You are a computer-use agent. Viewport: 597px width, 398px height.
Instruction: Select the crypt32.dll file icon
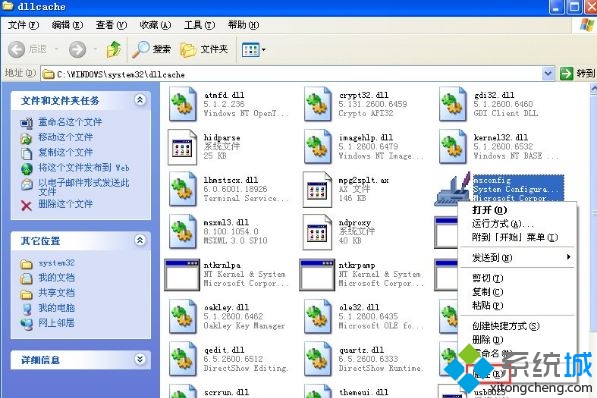(318, 104)
